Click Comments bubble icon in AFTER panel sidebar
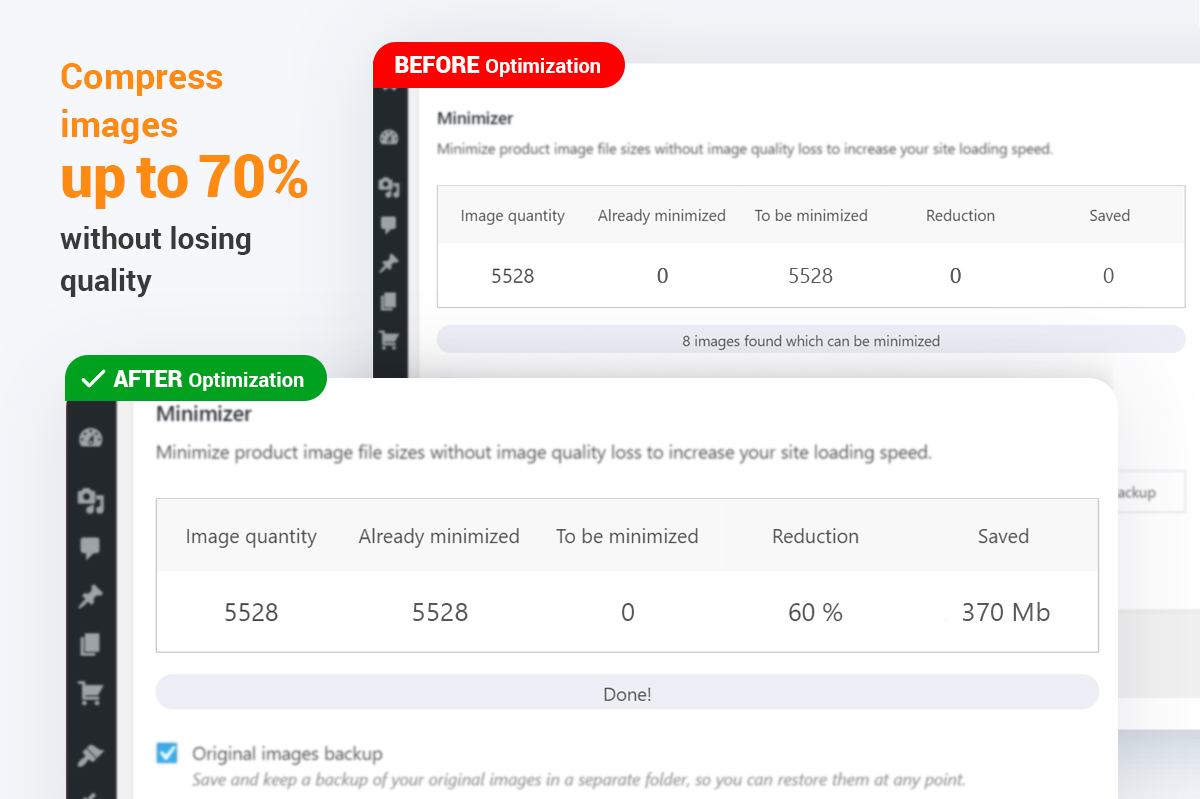 pos(91,548)
